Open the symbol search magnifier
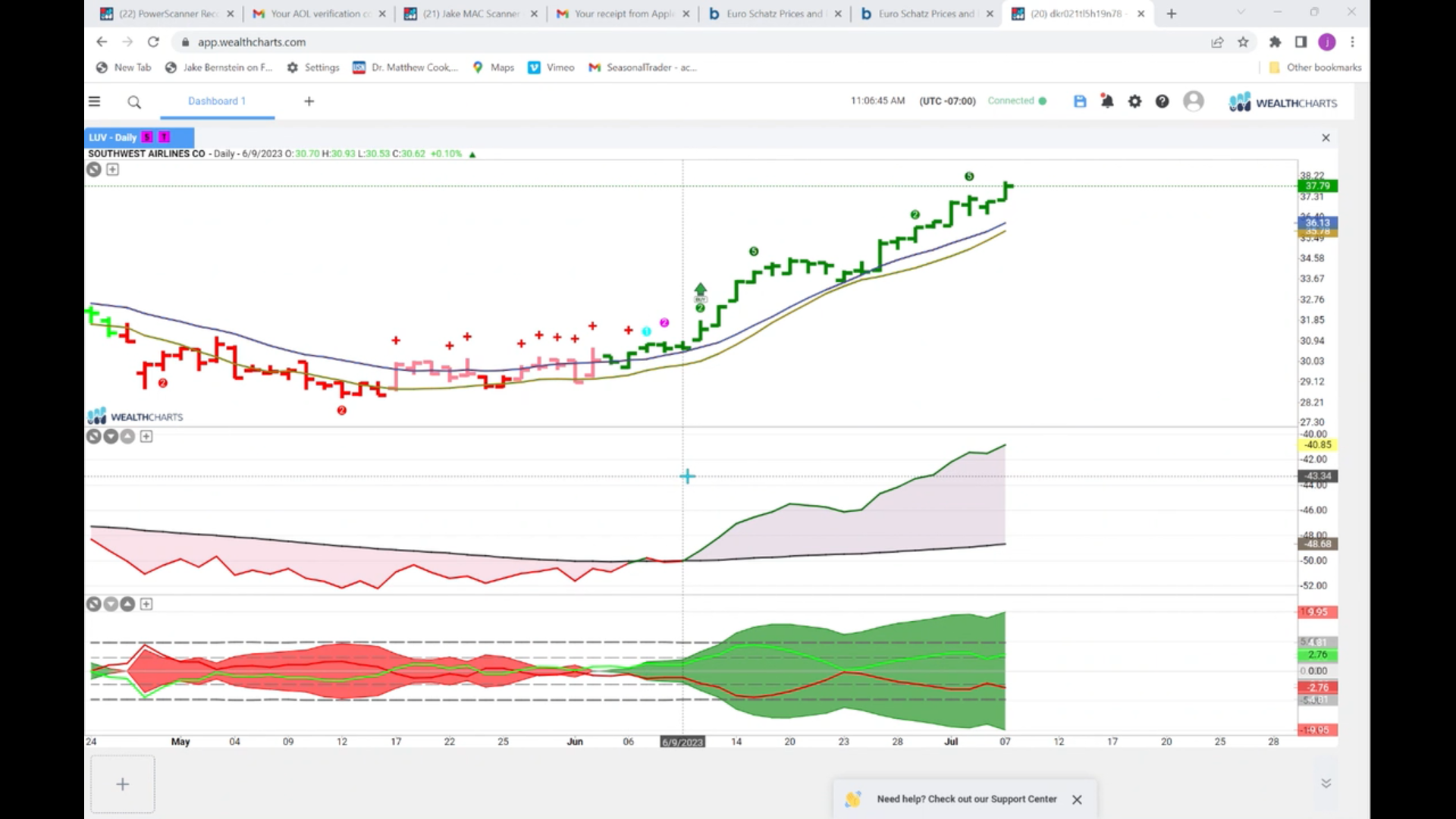 134,102
